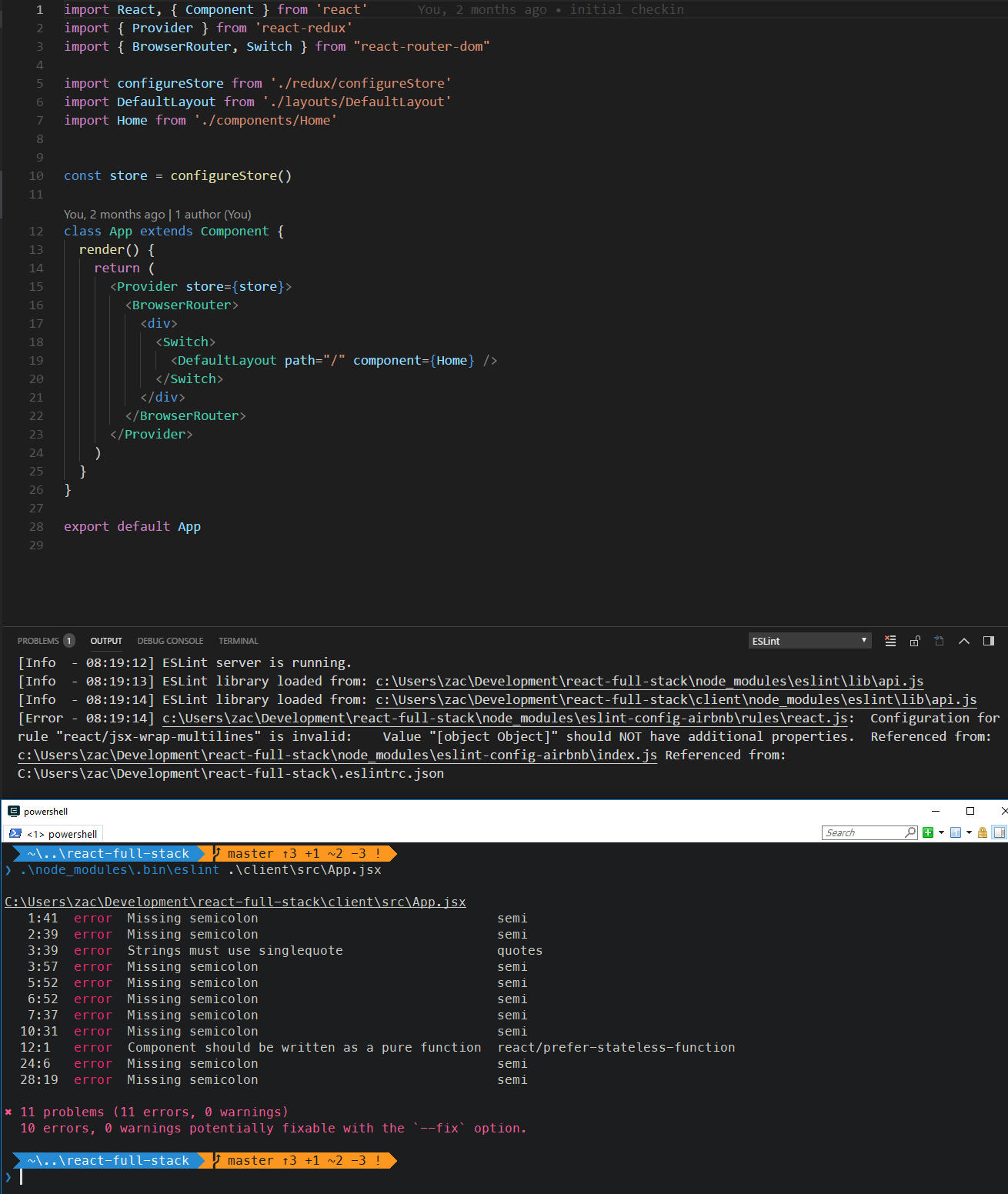Click the 'ESLint server is running.' log line
Screen dimensions: 1008x1194
pos(257,663)
